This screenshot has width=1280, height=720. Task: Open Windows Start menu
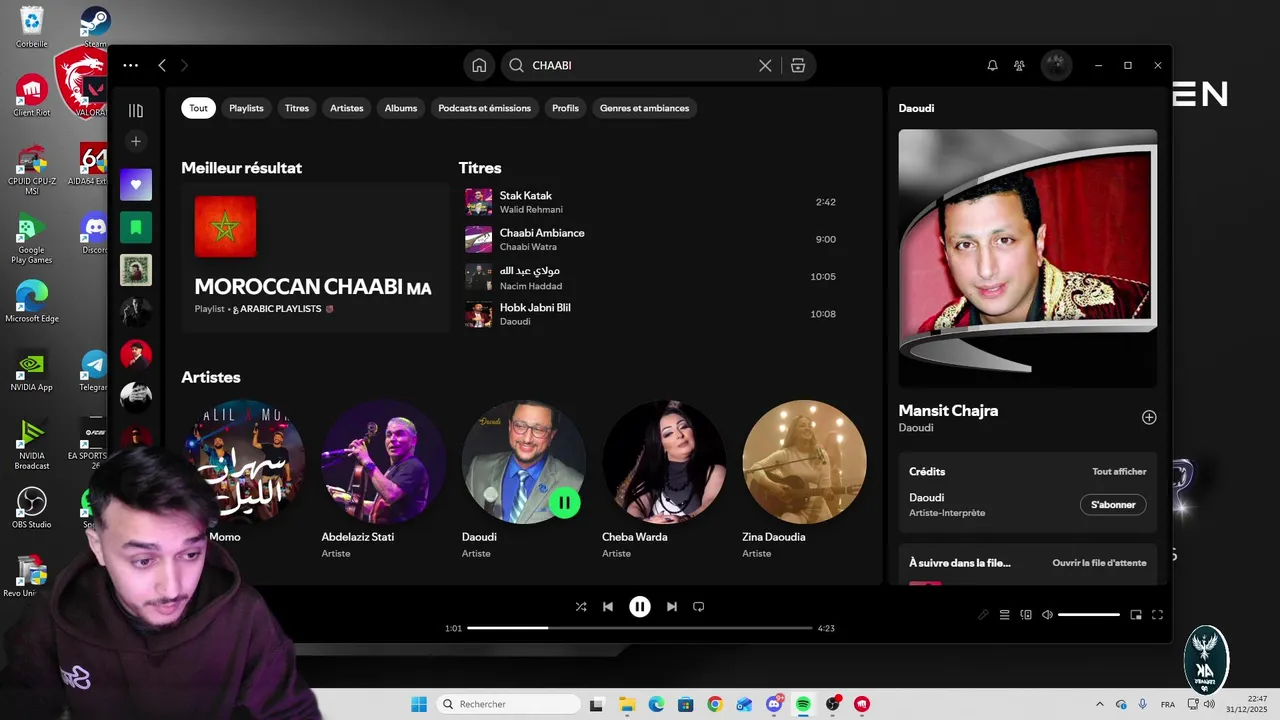[x=419, y=704]
